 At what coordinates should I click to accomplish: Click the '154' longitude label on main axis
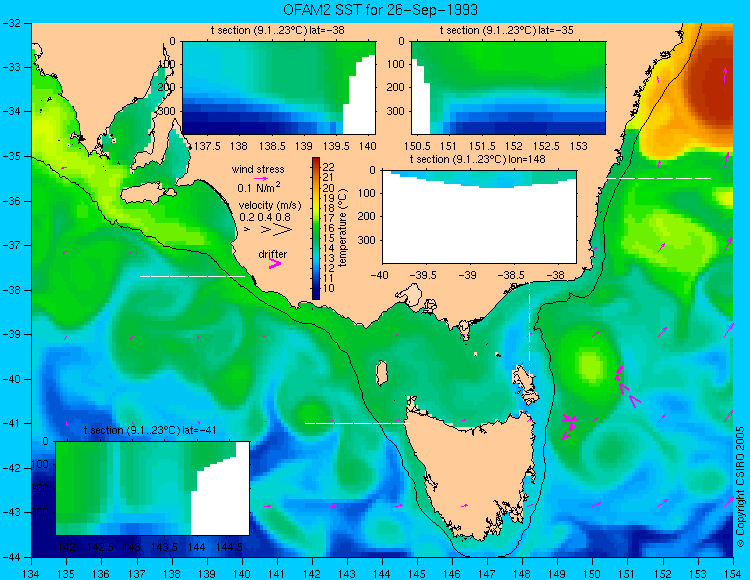coord(733,574)
